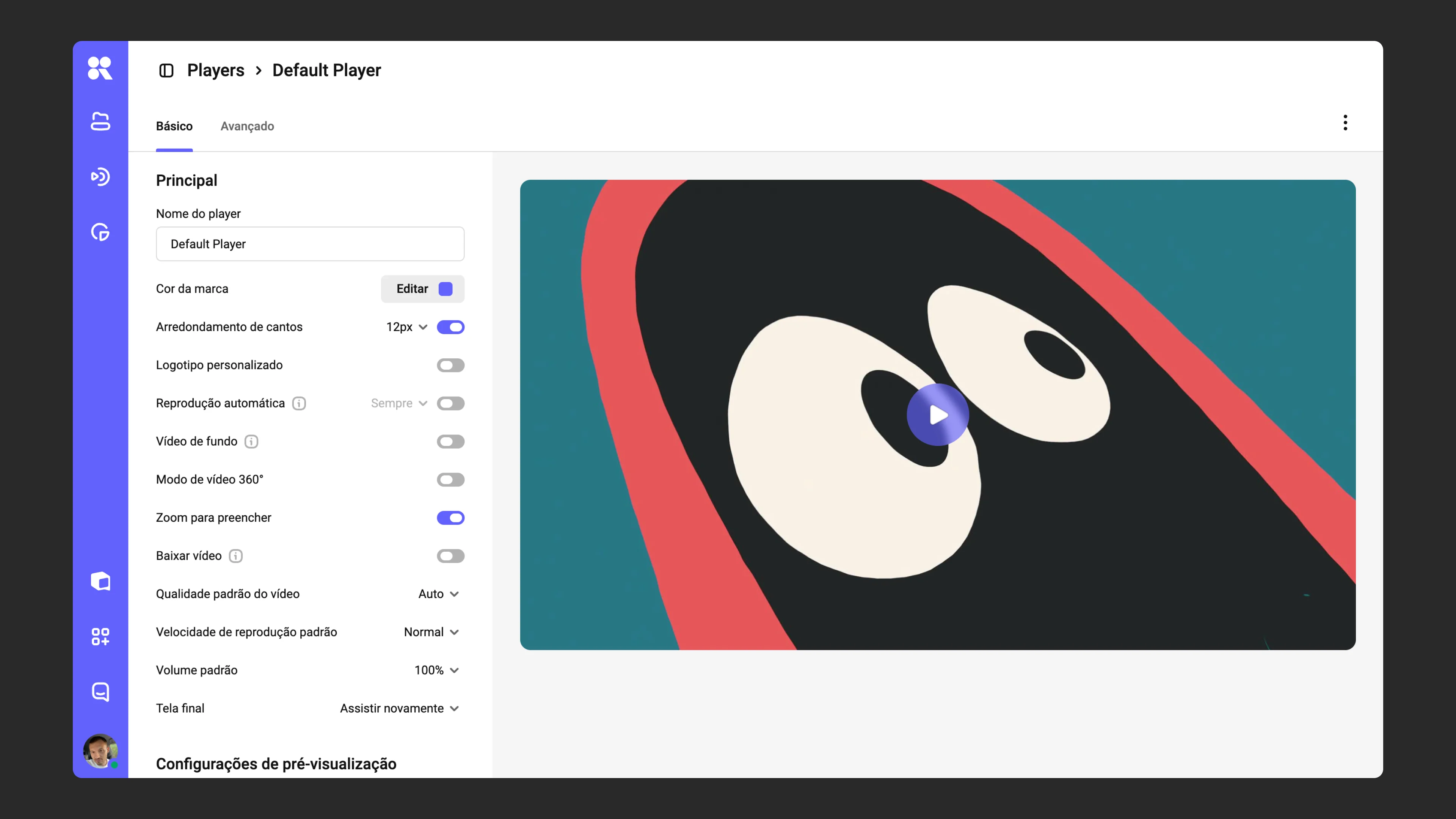Image resolution: width=1456 pixels, height=819 pixels.
Task: Open the three-dot more options menu
Action: pyautogui.click(x=1345, y=122)
